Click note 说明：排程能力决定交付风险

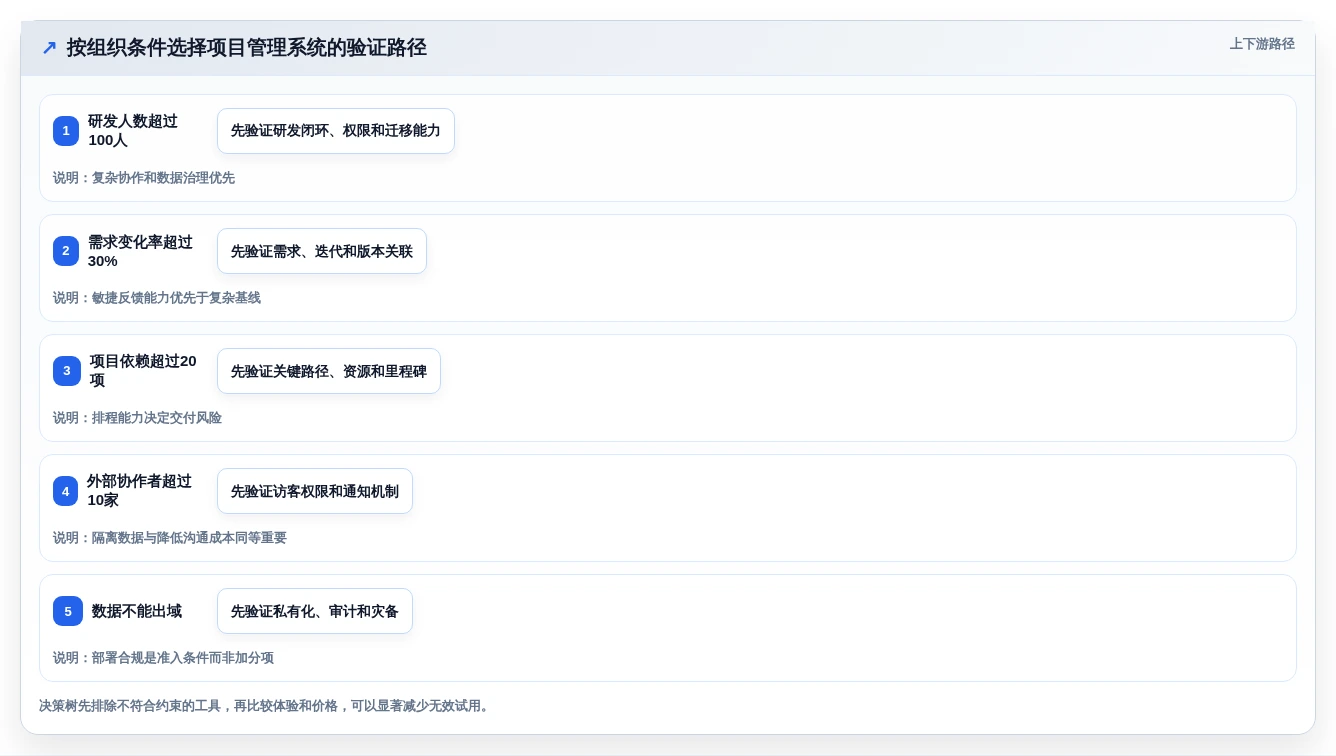tap(137, 418)
